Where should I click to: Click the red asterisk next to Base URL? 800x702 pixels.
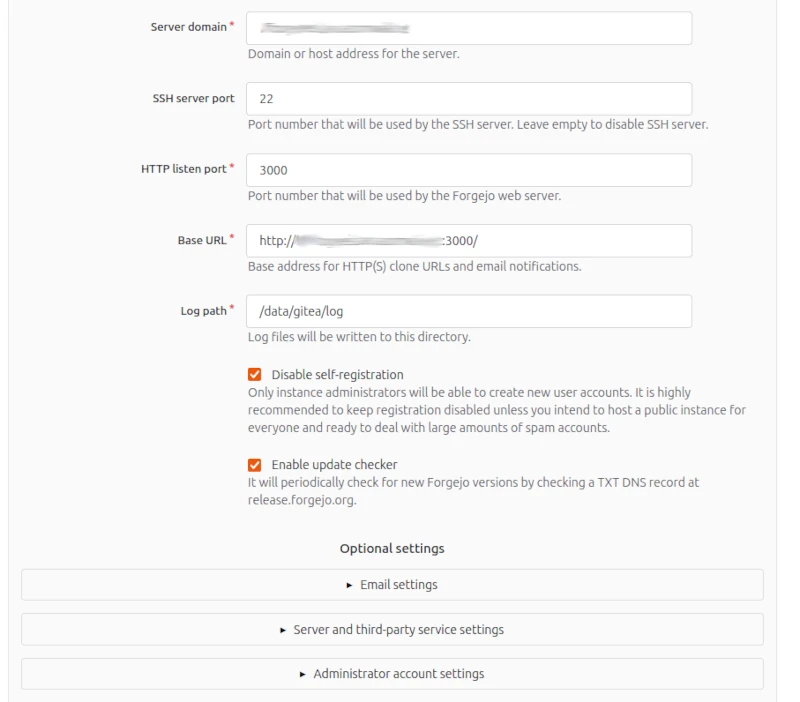(231, 237)
